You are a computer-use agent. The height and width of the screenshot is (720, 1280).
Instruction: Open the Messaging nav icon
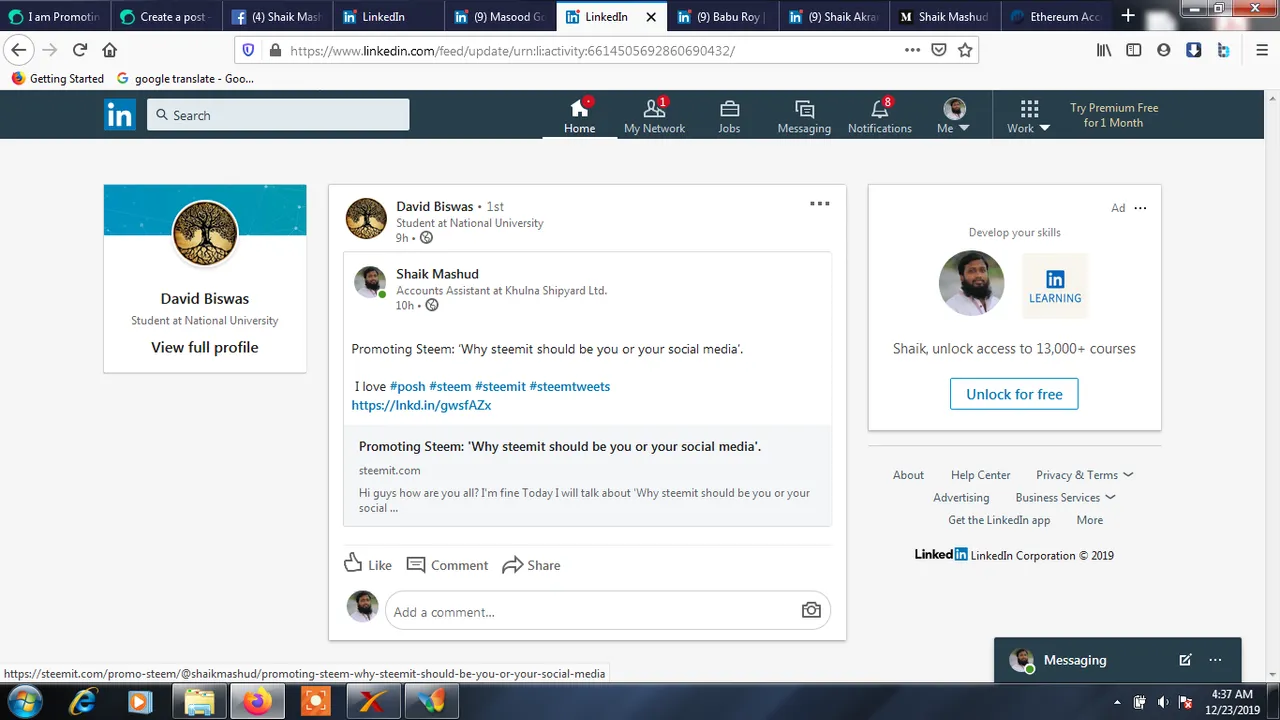coord(804,109)
